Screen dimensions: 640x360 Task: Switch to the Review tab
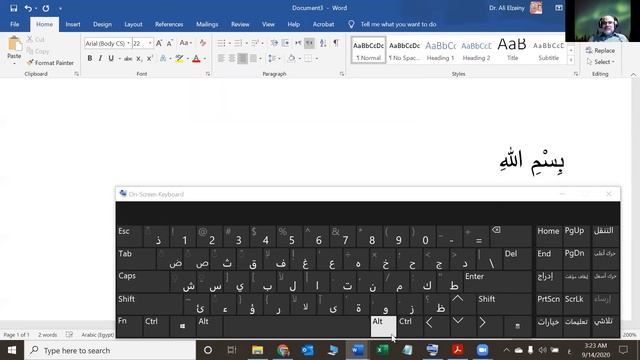click(240, 24)
